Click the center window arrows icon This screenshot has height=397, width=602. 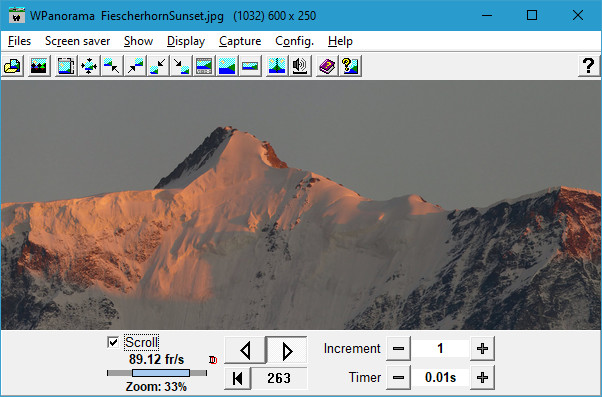89,66
